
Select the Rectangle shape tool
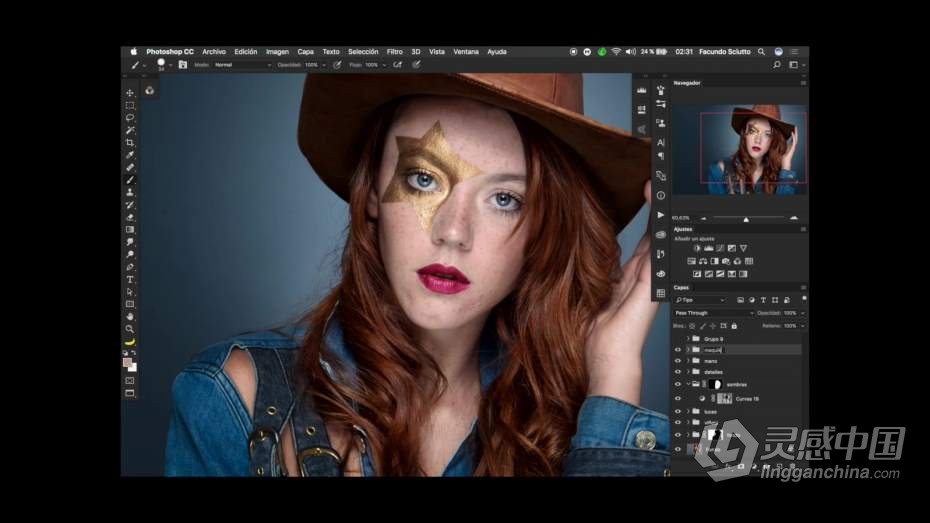130,305
